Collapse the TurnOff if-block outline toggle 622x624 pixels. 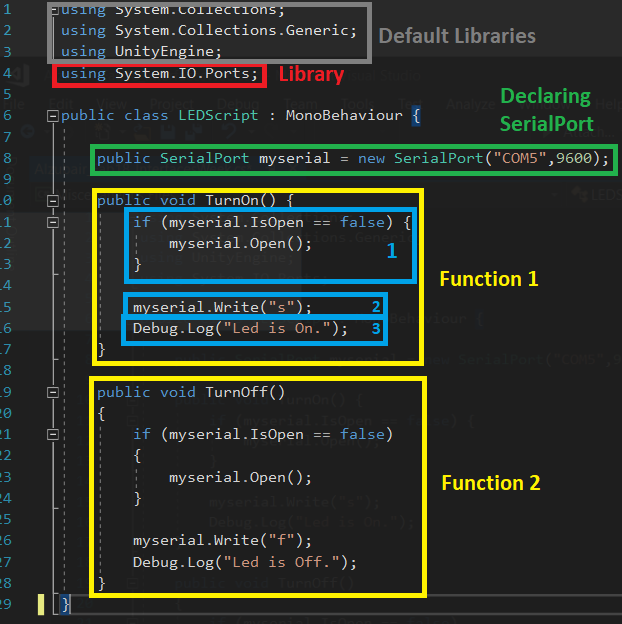[54, 434]
